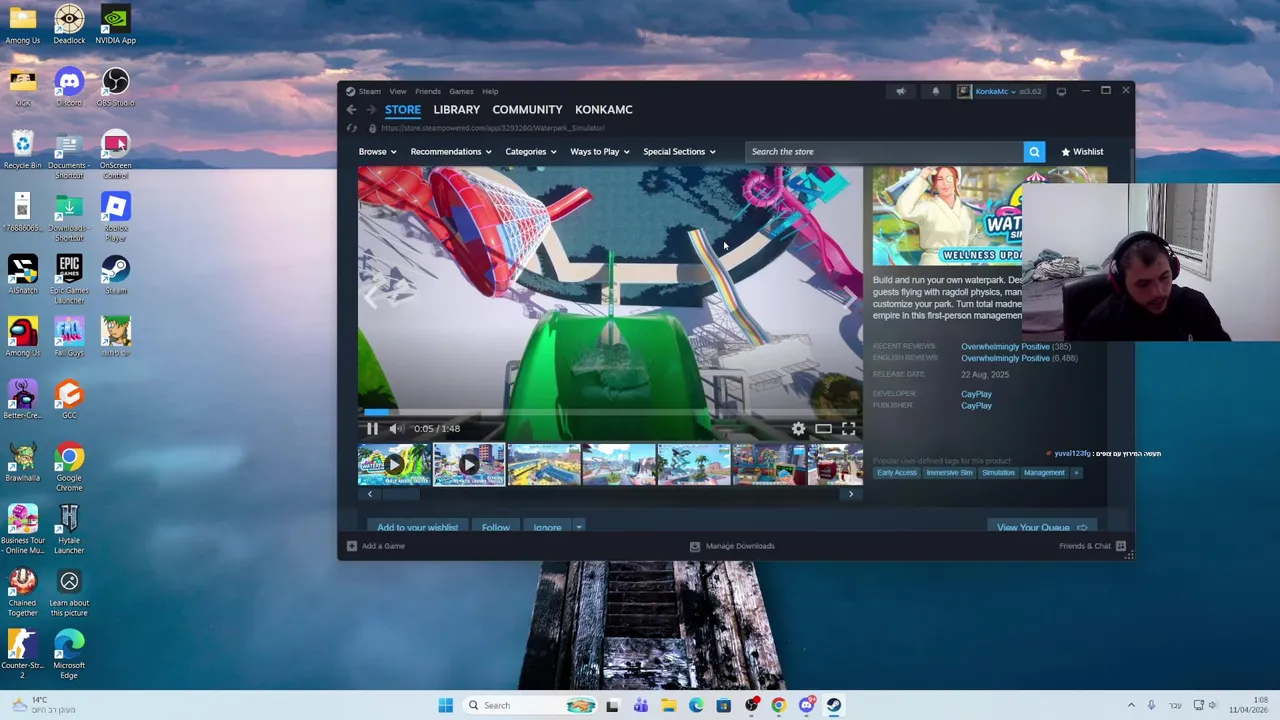Open Steam notifications bell
This screenshot has width=1280, height=720.
click(x=936, y=91)
